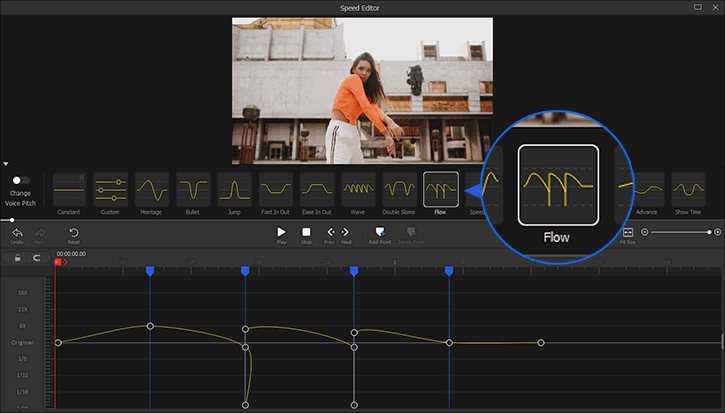This screenshot has height=413, width=725.
Task: Toggle the magnet snap icon
Action: 38,257
